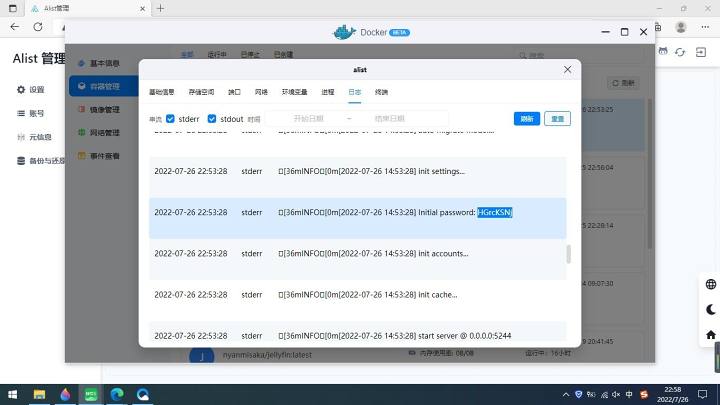Switch to the 网络 tab
720x405 pixels.
point(261,92)
